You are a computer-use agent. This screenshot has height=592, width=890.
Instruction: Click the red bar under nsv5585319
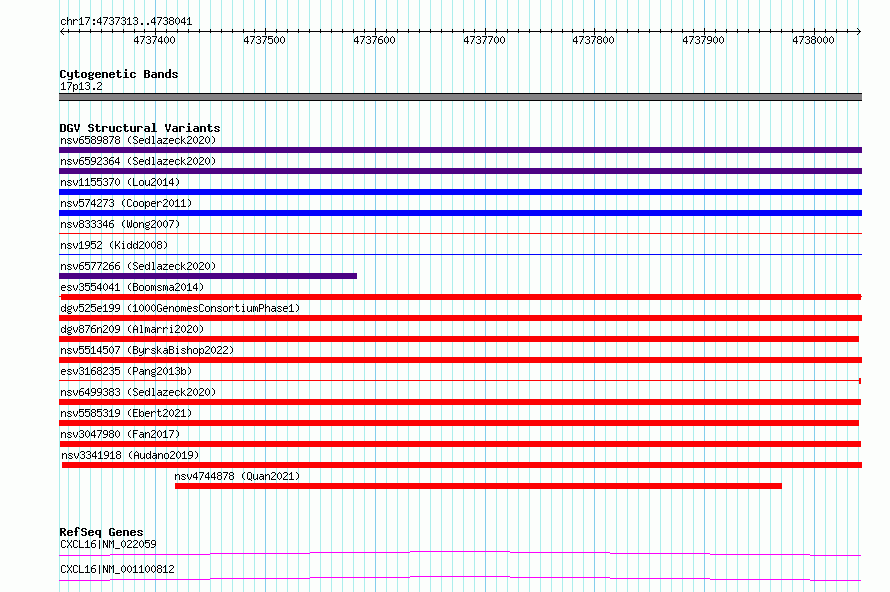(x=459, y=423)
